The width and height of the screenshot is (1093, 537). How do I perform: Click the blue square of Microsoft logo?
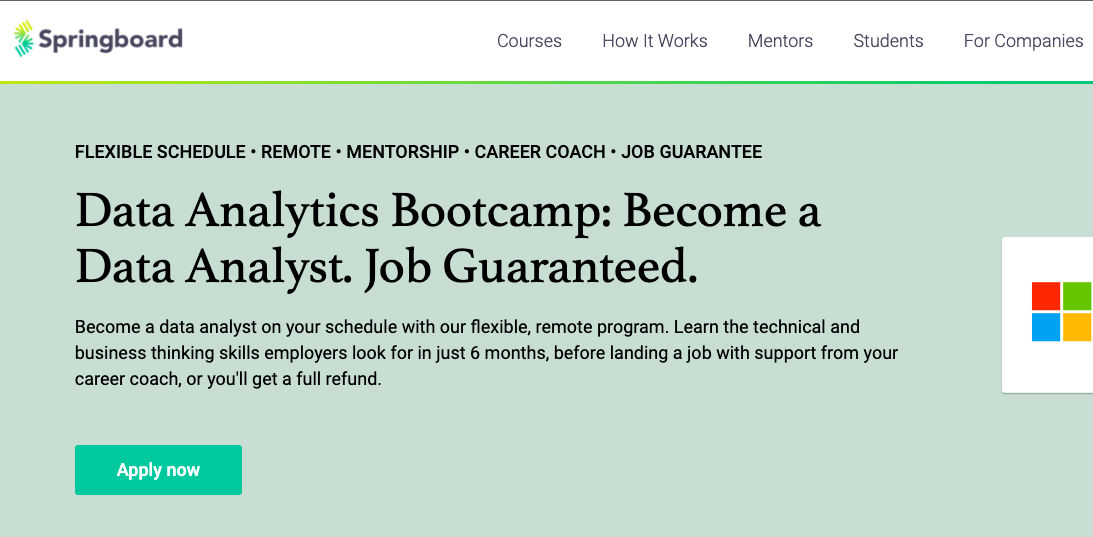[x=1046, y=327]
